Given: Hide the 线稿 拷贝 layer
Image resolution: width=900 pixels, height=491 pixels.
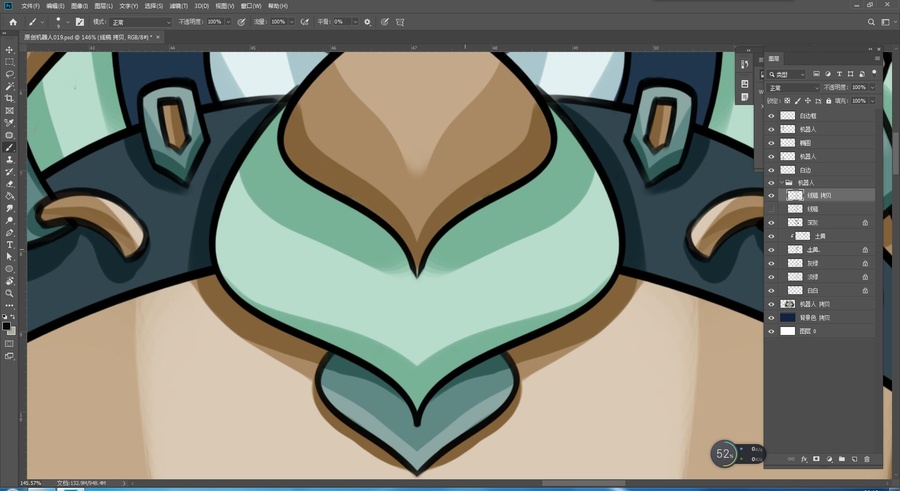Looking at the screenshot, I should (771, 195).
